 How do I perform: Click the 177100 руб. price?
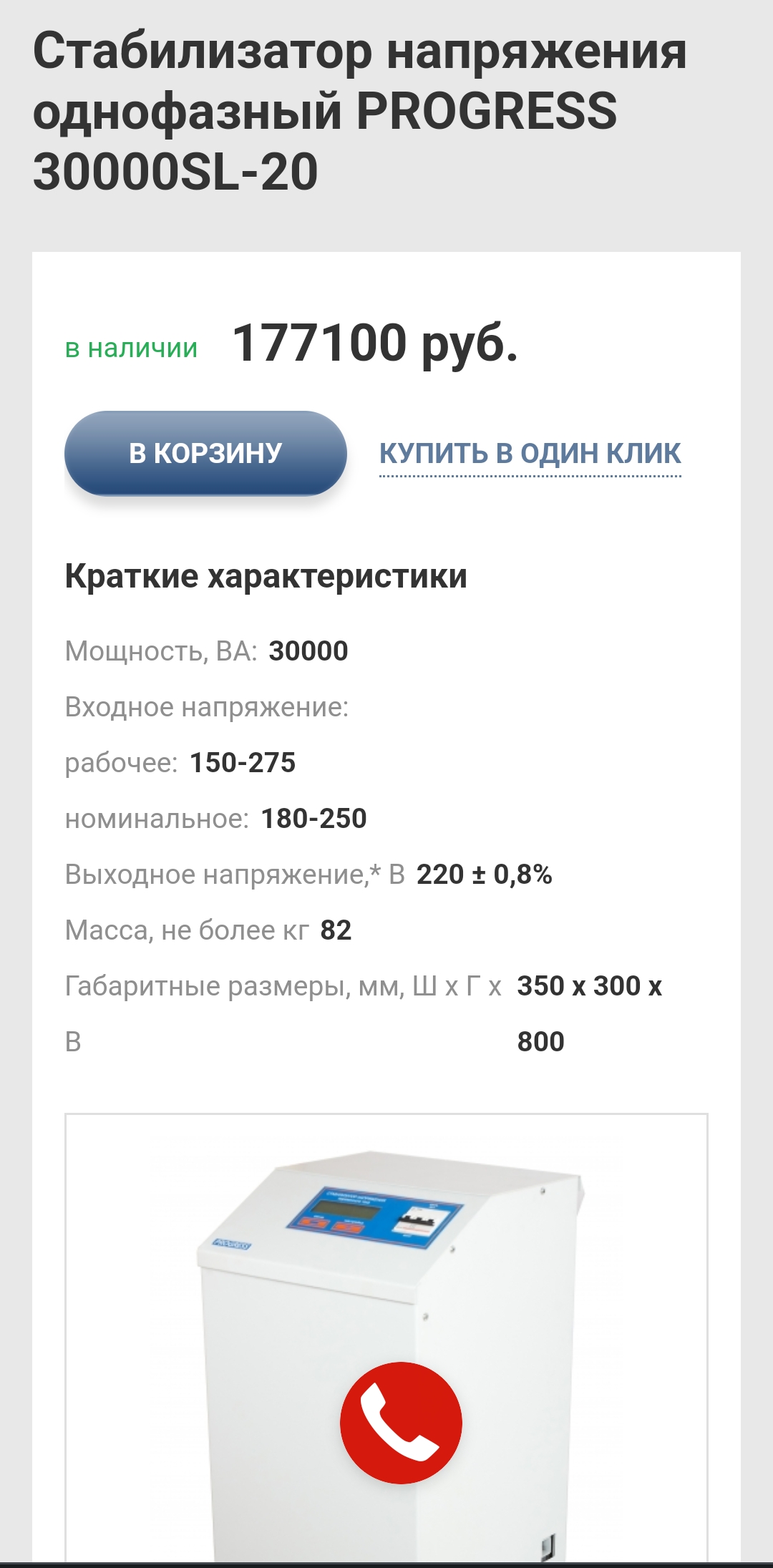[375, 343]
